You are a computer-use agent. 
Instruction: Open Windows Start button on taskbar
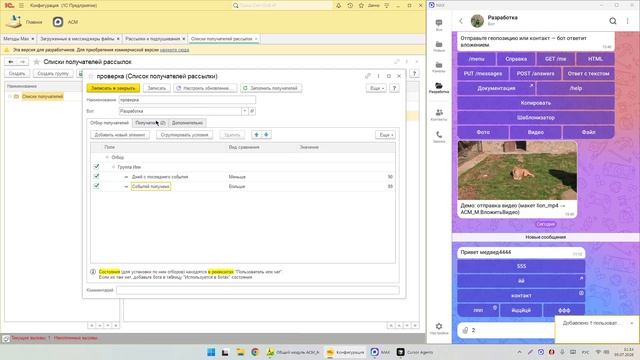click(x=211, y=352)
